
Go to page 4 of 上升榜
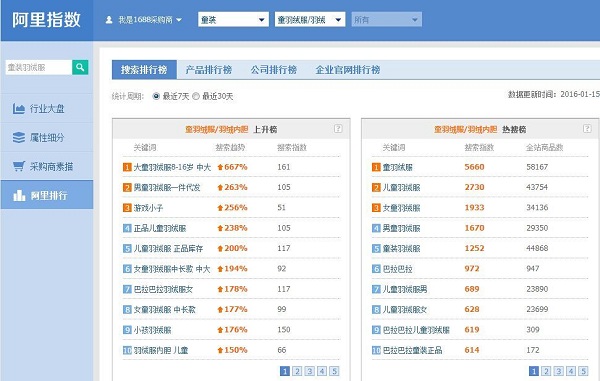point(322,371)
